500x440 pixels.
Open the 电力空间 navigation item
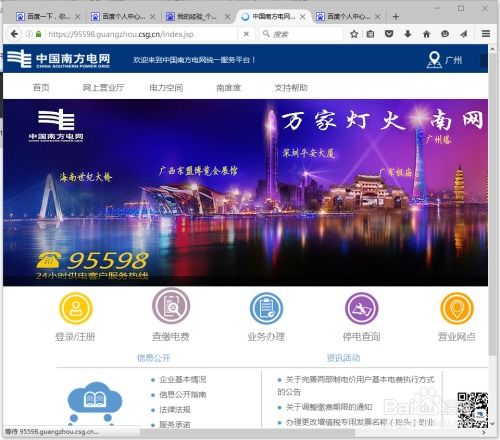pyautogui.click(x=166, y=88)
